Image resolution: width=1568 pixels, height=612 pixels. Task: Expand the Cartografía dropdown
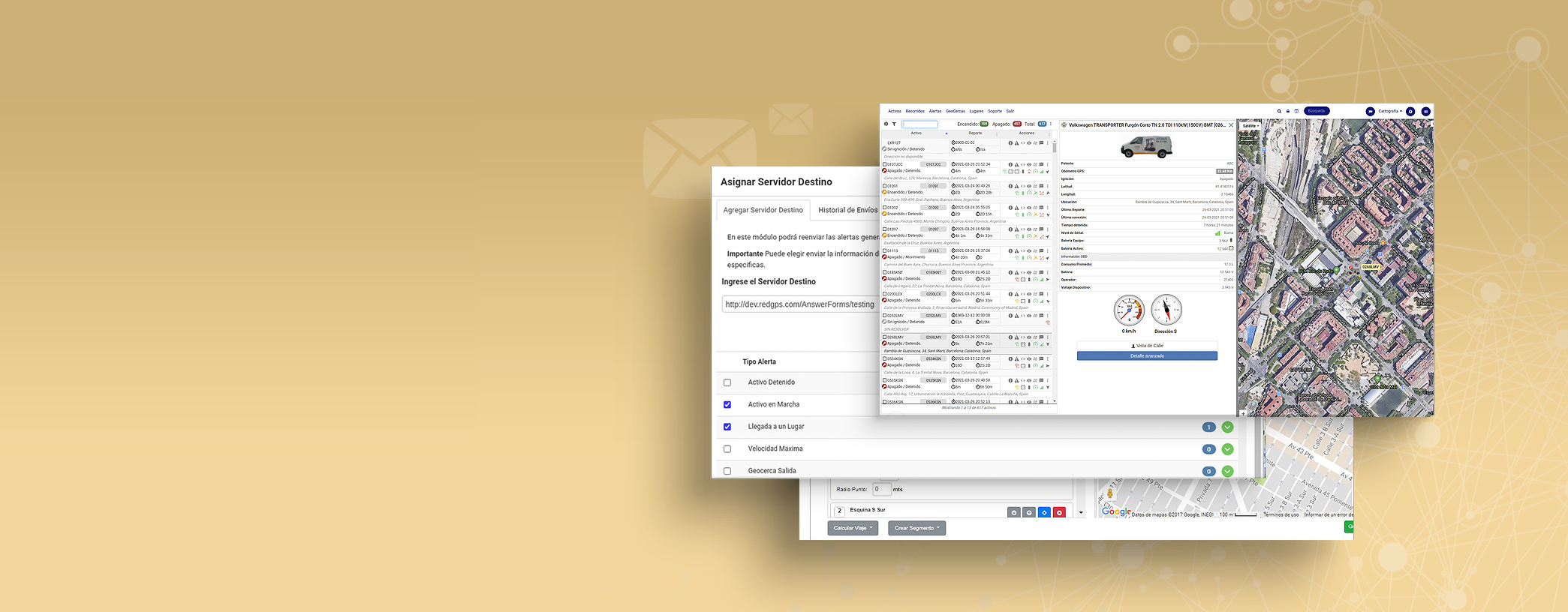[x=1389, y=111]
